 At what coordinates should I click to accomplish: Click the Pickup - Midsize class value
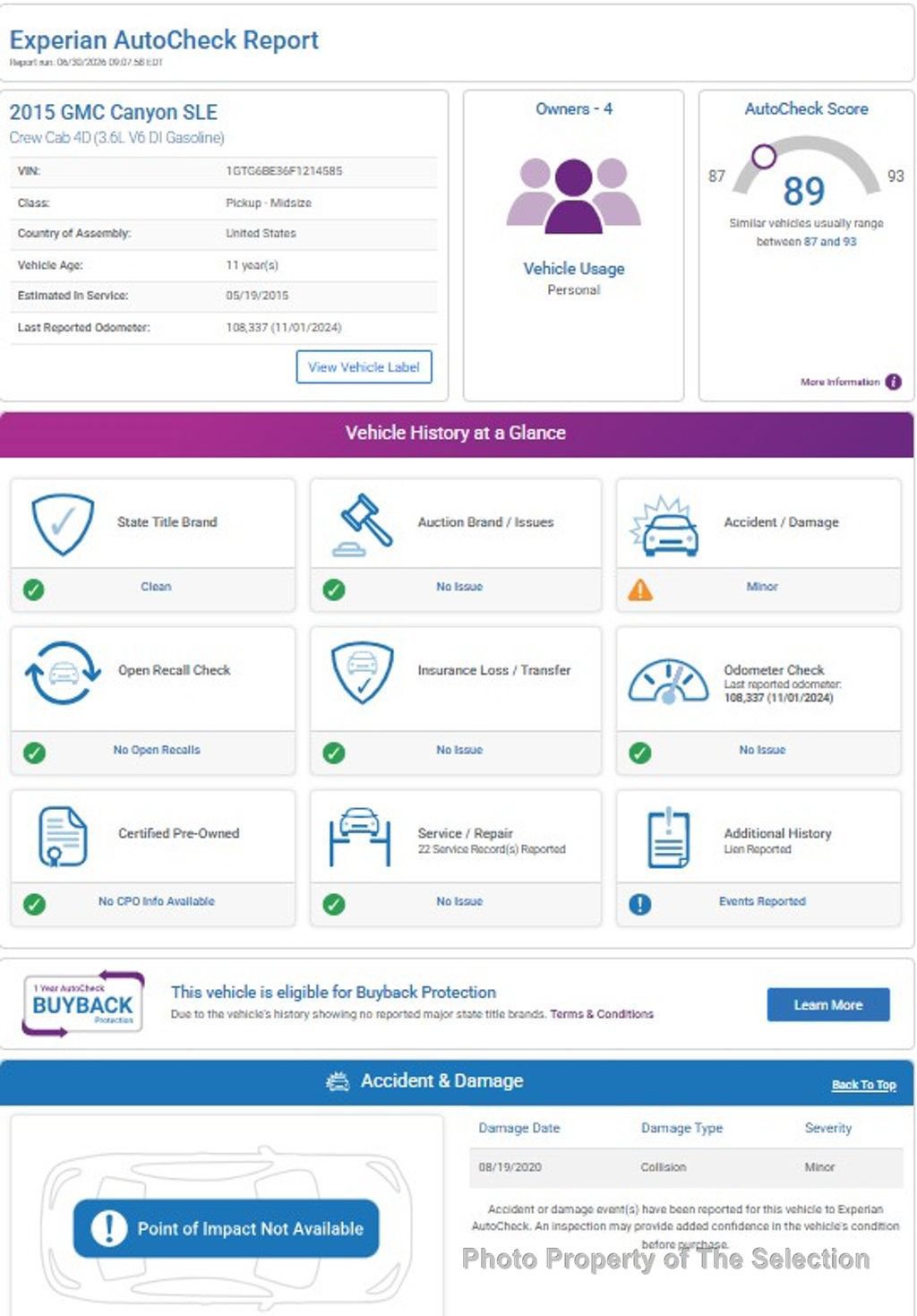point(269,203)
